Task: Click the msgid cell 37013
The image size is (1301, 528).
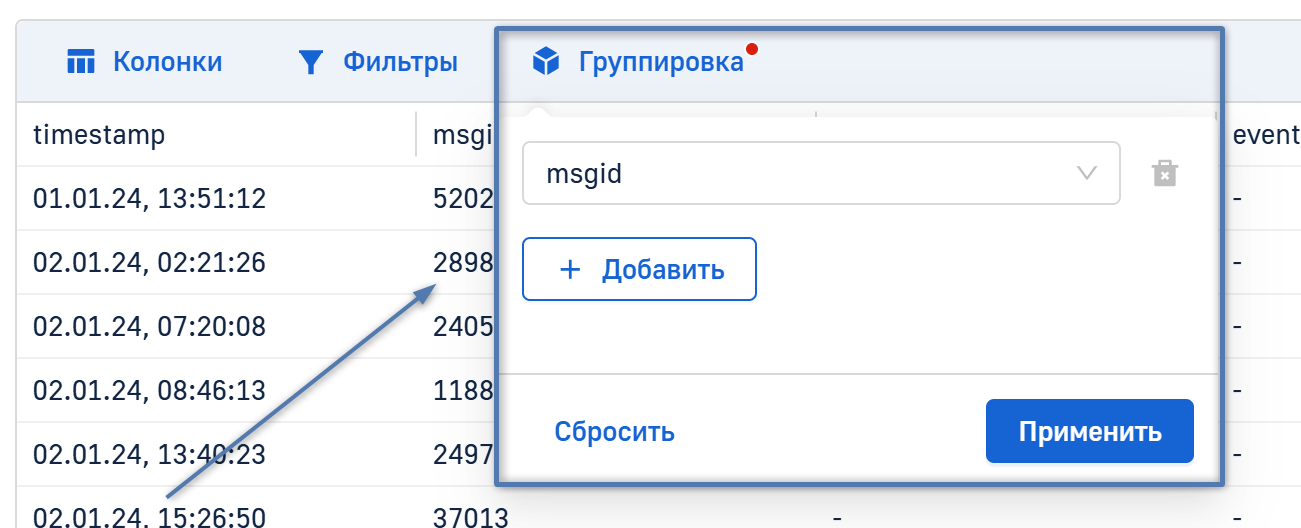Action: tap(470, 516)
